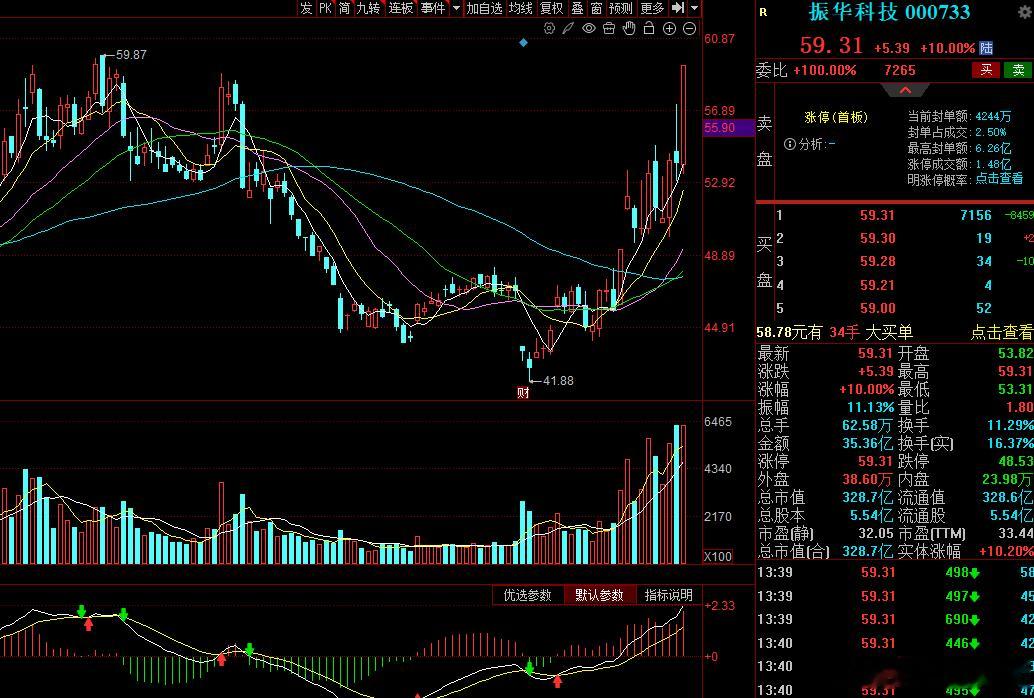1034x698 pixels.
Task: Toggle the 连板 indicator
Action: [x=400, y=8]
